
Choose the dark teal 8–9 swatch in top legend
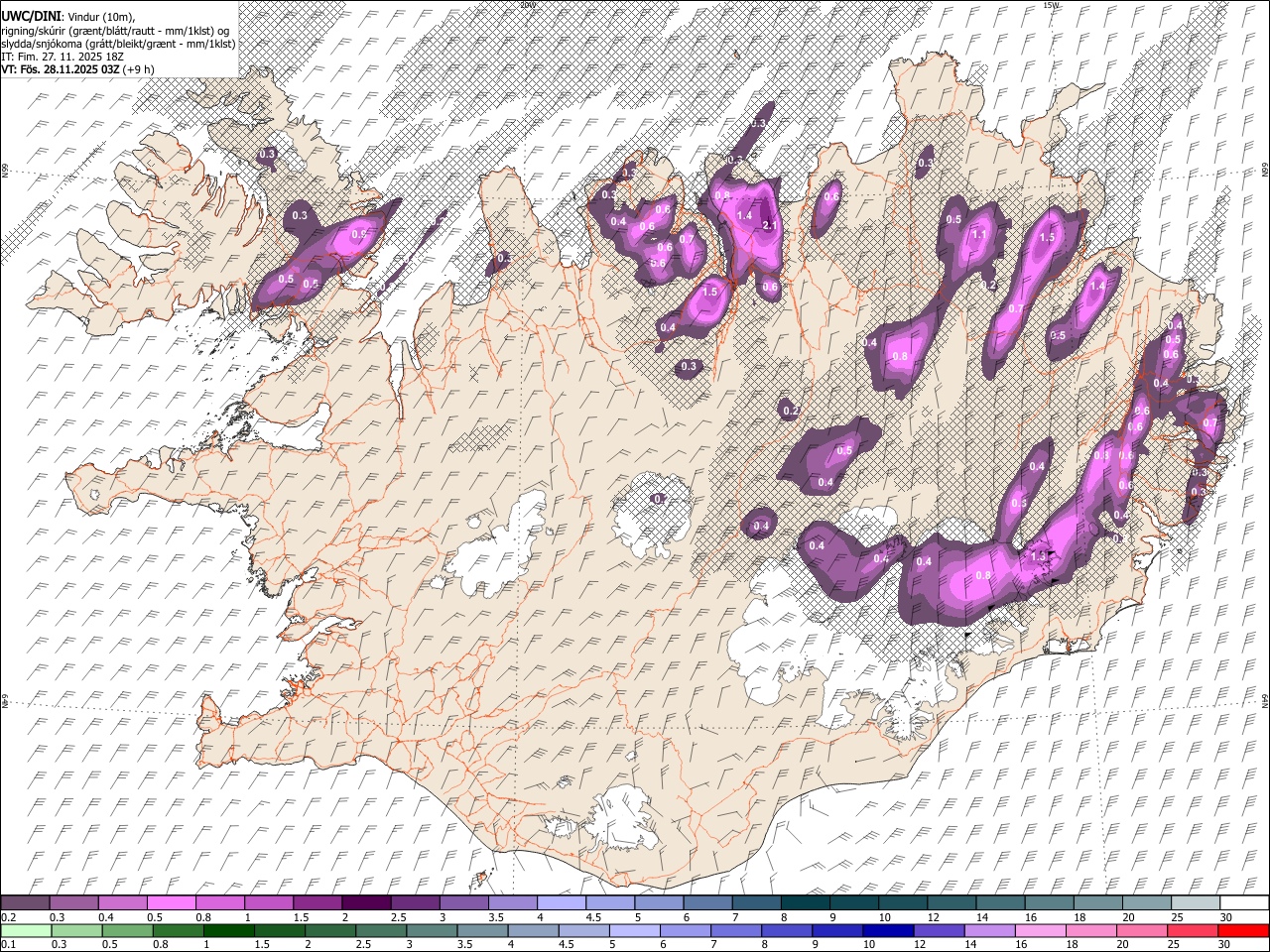(x=805, y=903)
